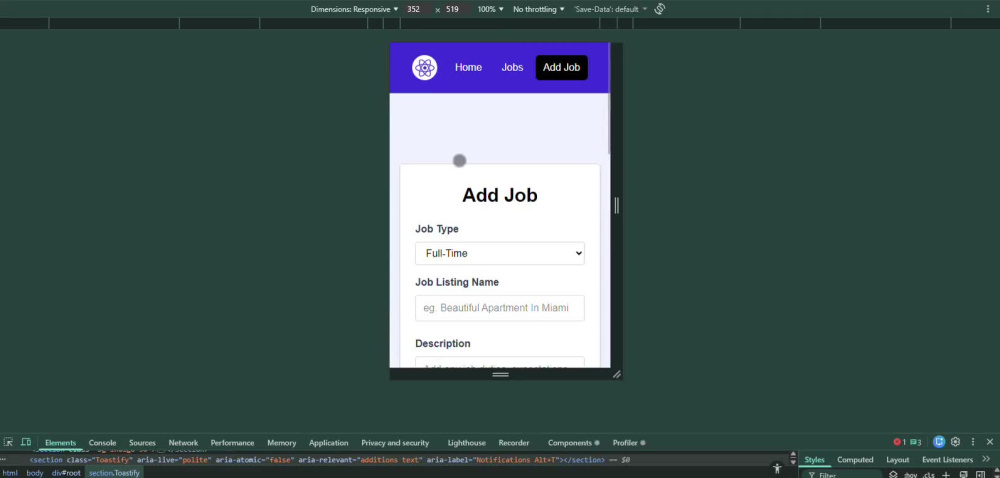
Task: Toggle the :hov element state button
Action: pos(911,475)
